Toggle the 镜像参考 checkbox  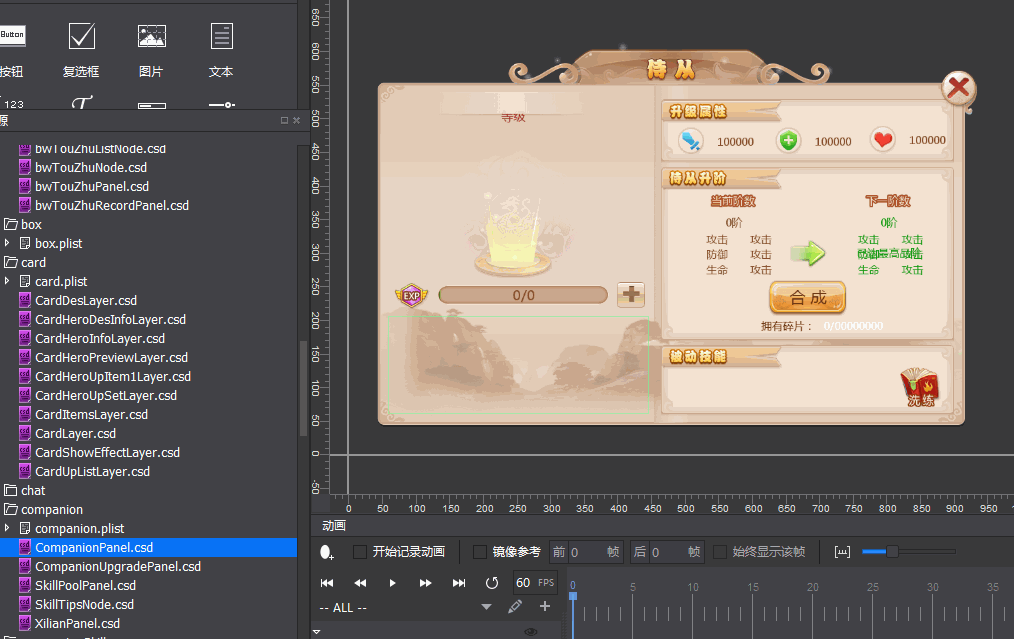tap(480, 552)
